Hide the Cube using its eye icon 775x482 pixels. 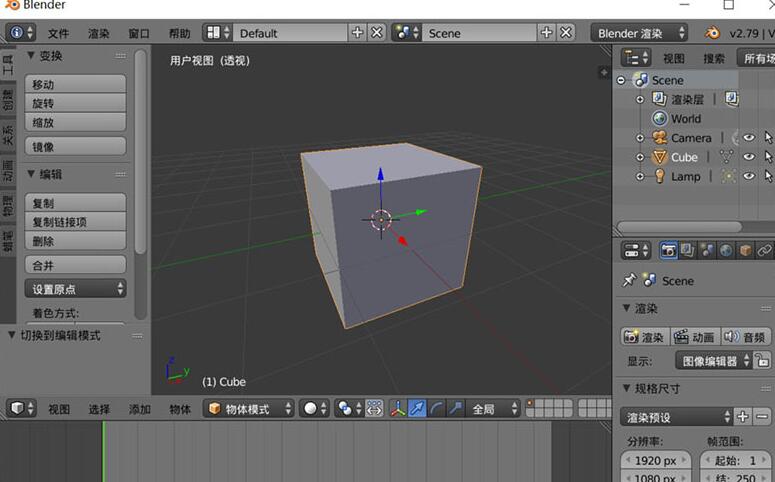(748, 157)
